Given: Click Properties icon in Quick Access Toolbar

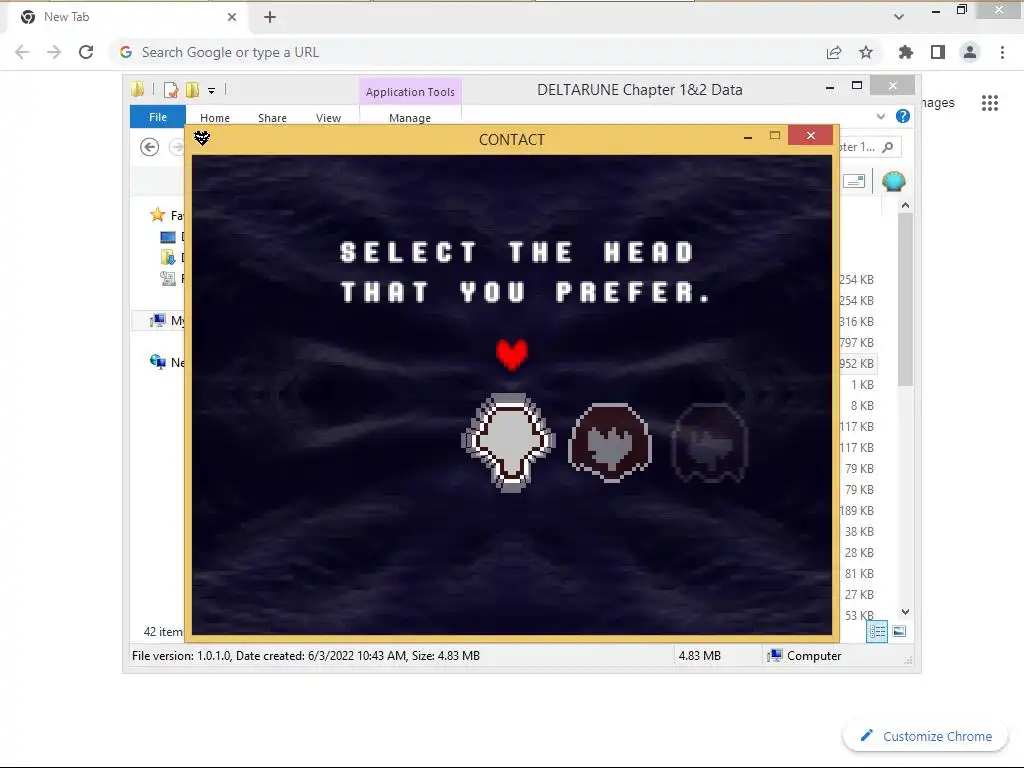Looking at the screenshot, I should 171,90.
